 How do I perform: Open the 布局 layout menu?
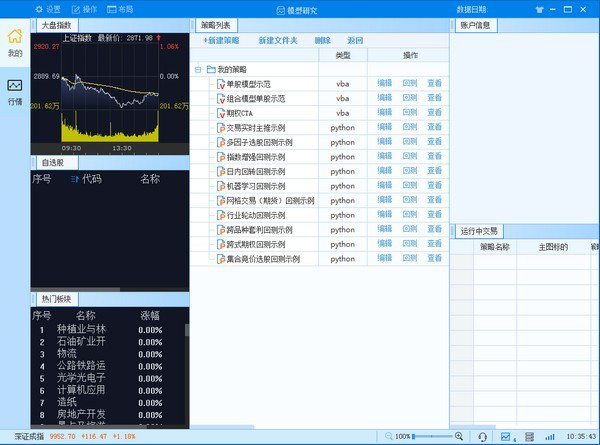click(120, 9)
